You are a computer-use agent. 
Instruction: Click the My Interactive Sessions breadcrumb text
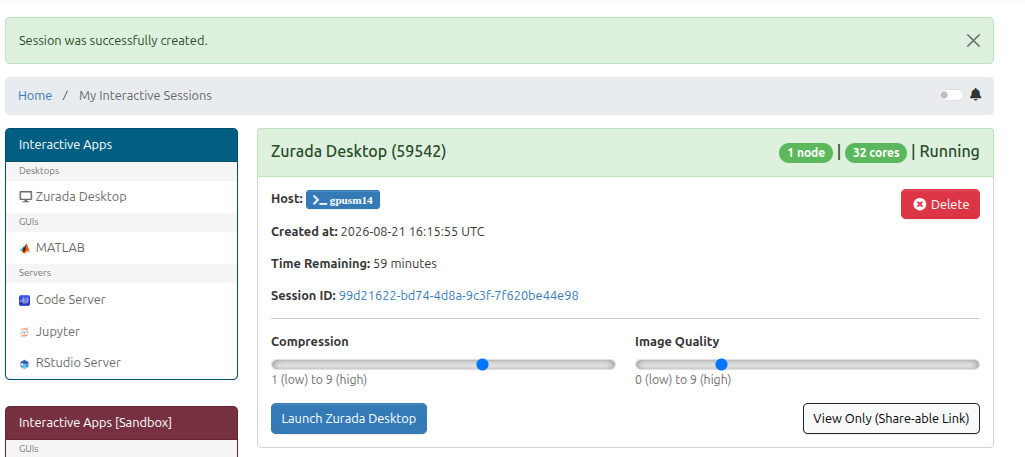(145, 95)
